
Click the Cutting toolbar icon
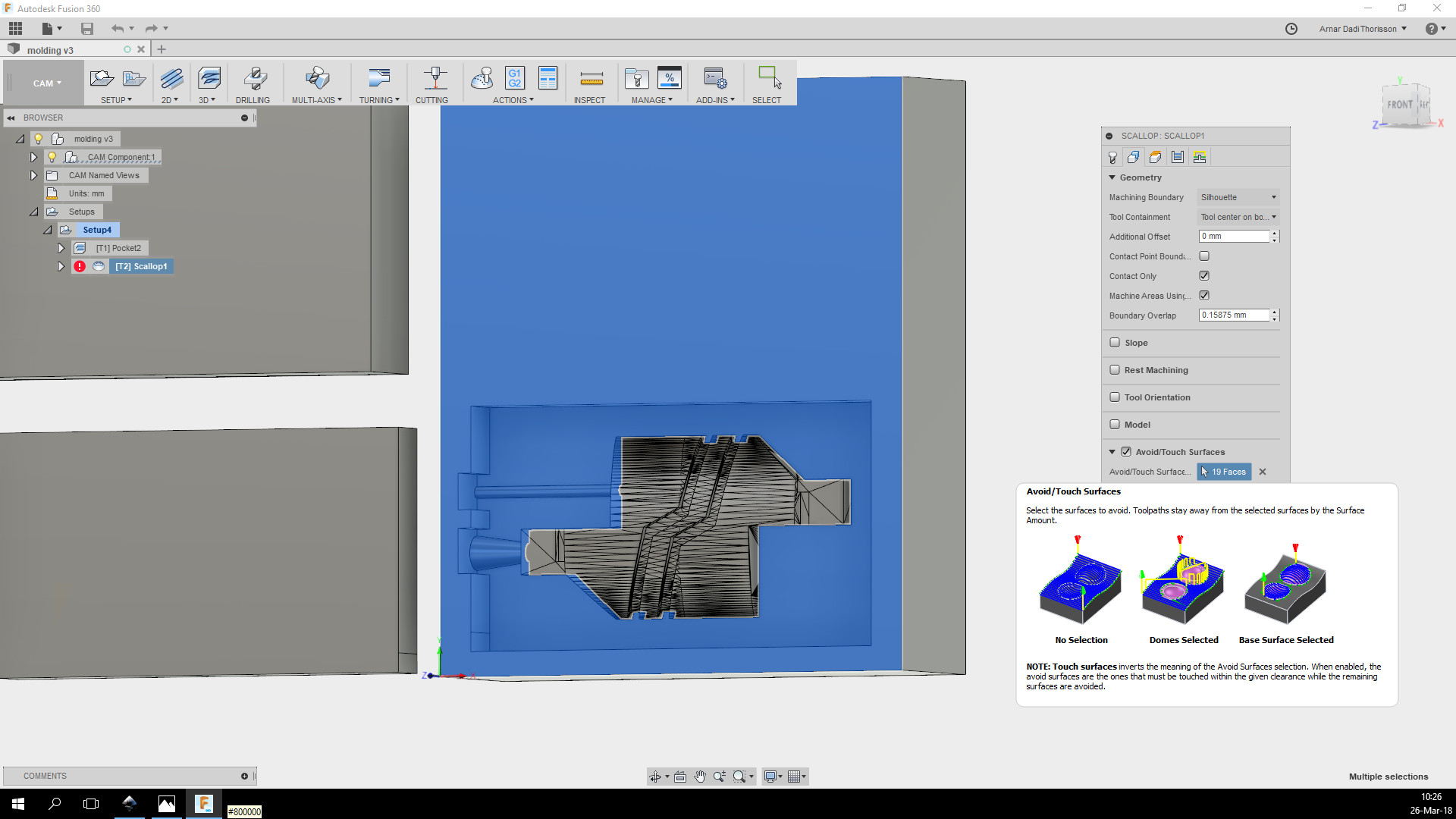[x=434, y=79]
